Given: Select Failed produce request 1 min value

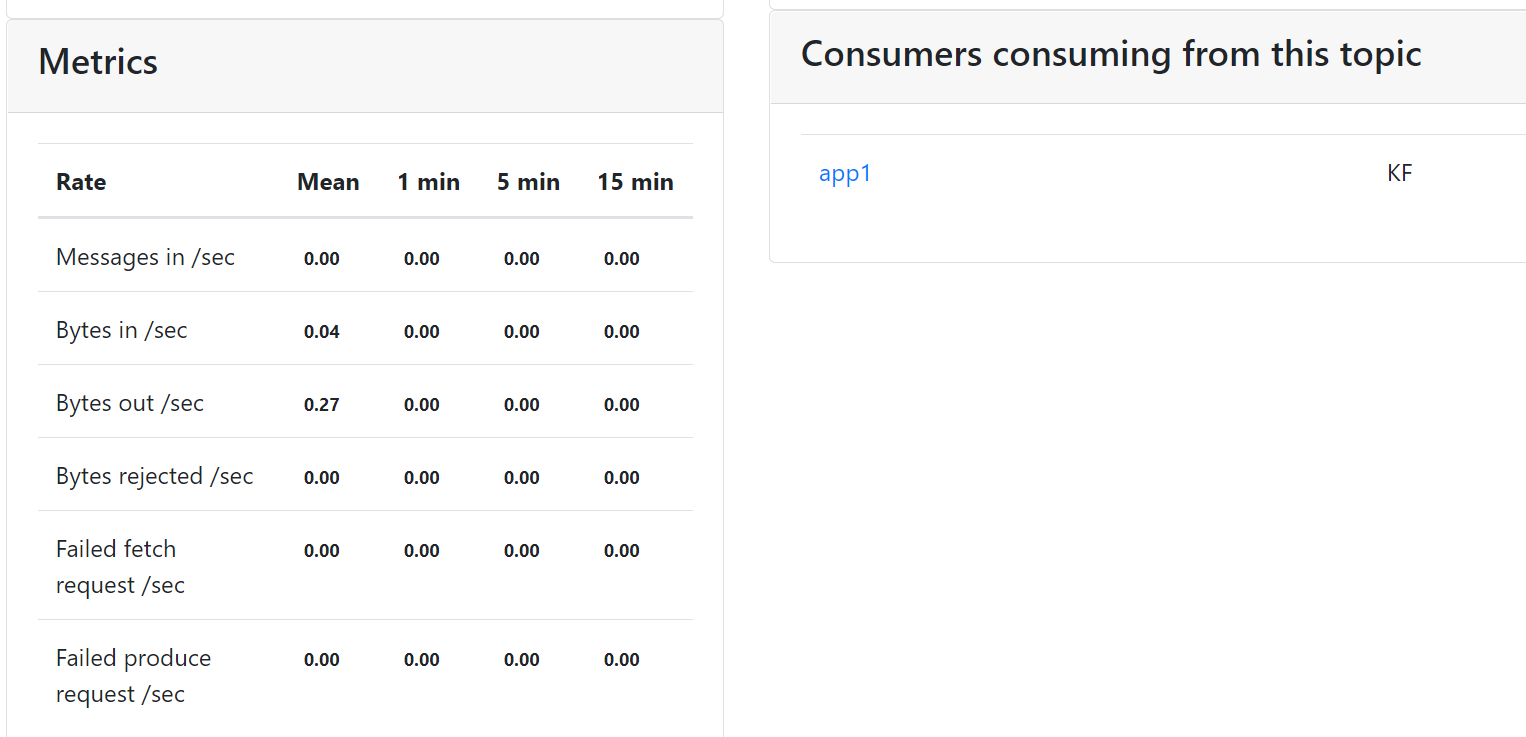Looking at the screenshot, I should pyautogui.click(x=422, y=660).
